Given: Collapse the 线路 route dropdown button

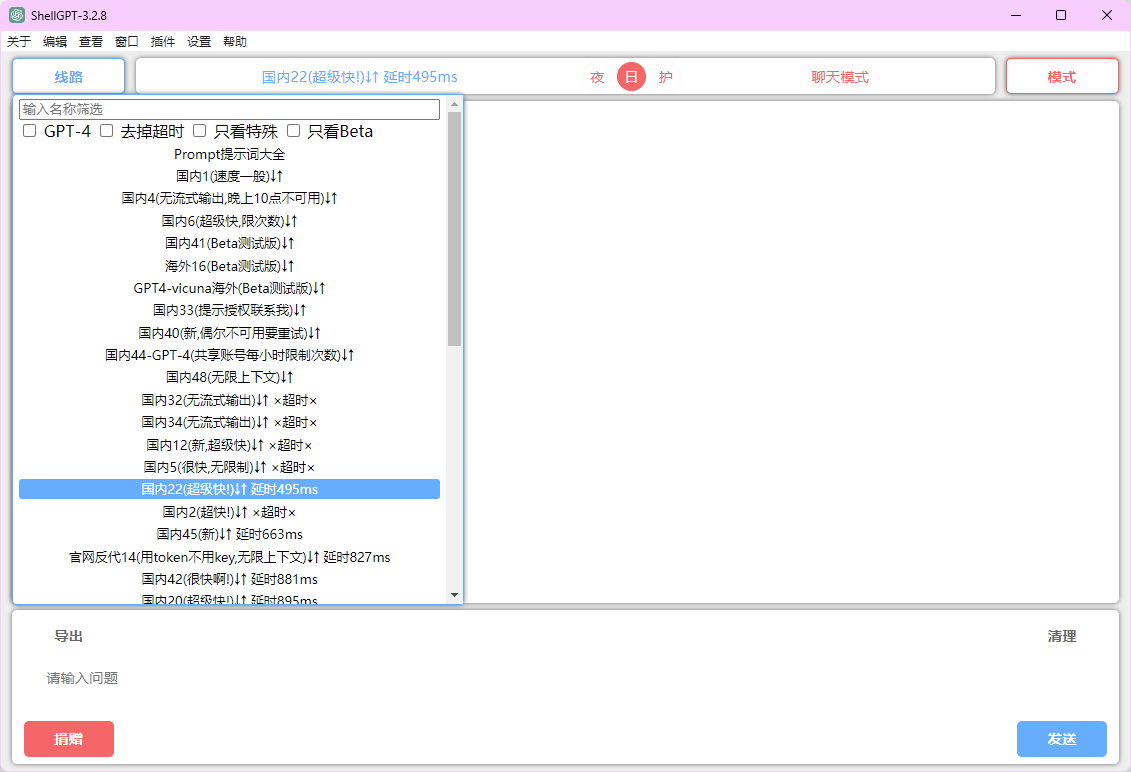Looking at the screenshot, I should click(x=69, y=76).
